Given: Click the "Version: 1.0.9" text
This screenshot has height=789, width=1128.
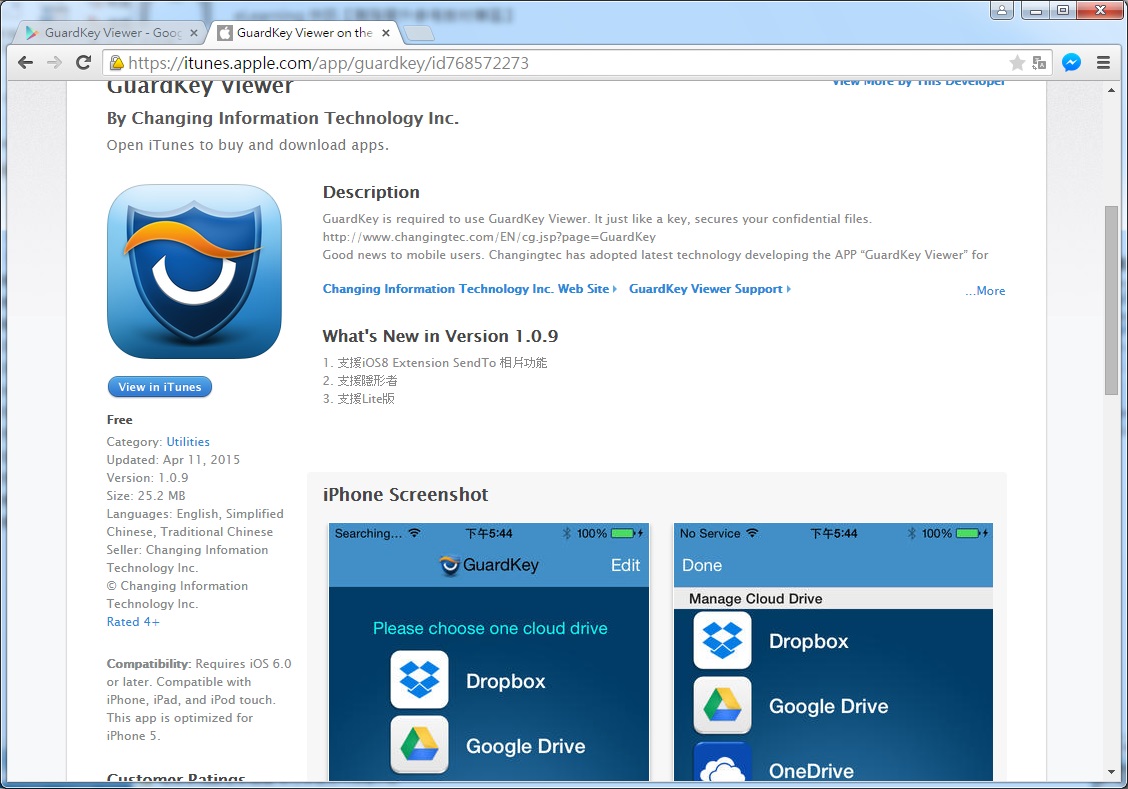Looking at the screenshot, I should point(147,478).
